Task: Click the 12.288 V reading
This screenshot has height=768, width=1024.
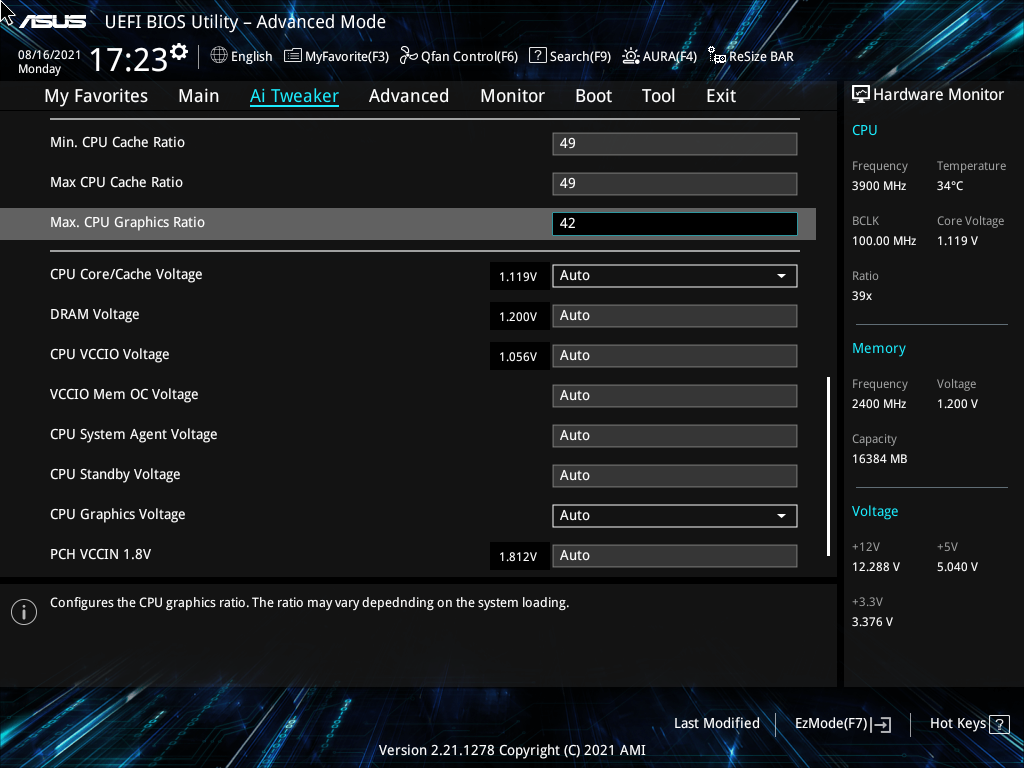Action: click(x=876, y=567)
